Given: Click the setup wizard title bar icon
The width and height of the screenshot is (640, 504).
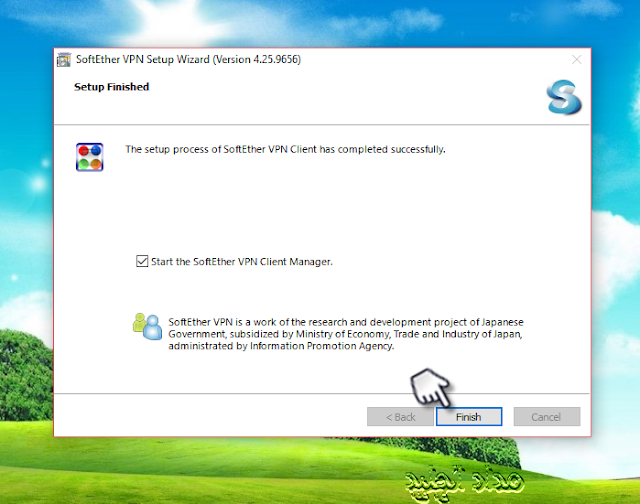Looking at the screenshot, I should pyautogui.click(x=64, y=60).
